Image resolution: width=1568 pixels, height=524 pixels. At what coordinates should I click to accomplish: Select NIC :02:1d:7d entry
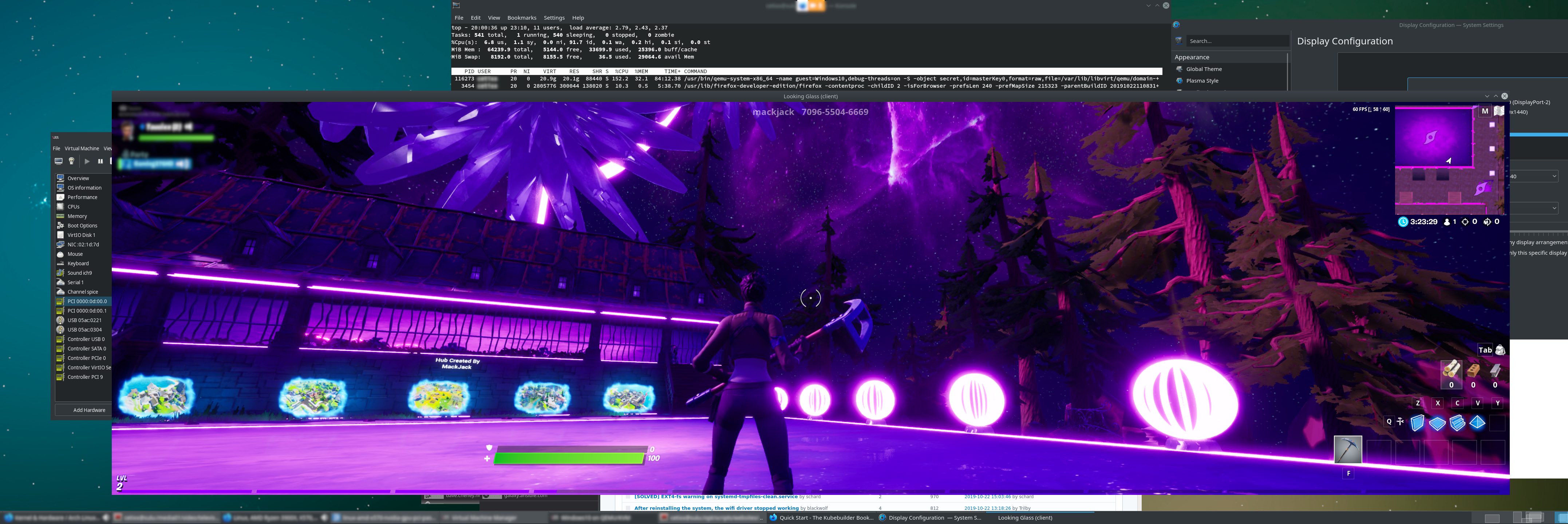coord(83,245)
